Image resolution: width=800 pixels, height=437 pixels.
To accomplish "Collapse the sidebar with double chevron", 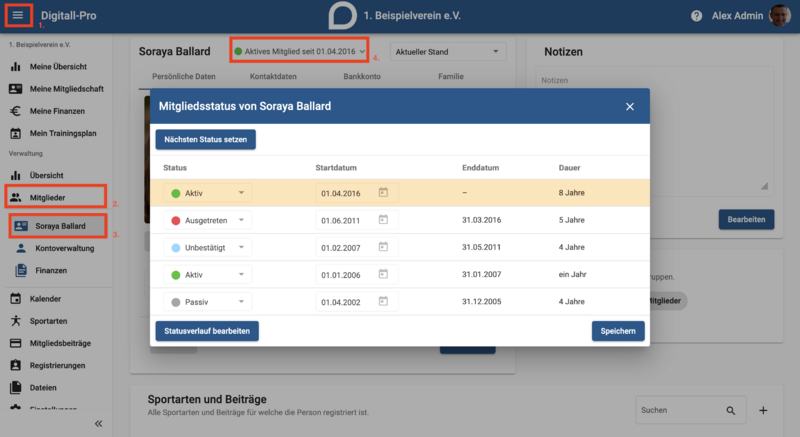I will click(98, 424).
